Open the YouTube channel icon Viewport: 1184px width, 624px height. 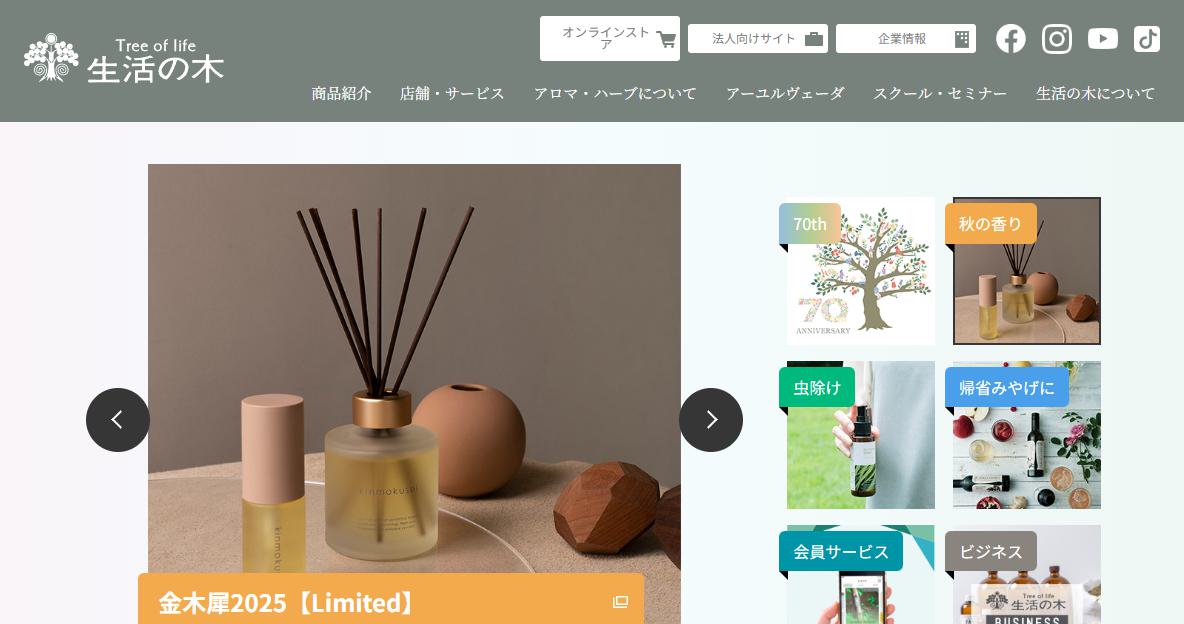pos(1102,39)
